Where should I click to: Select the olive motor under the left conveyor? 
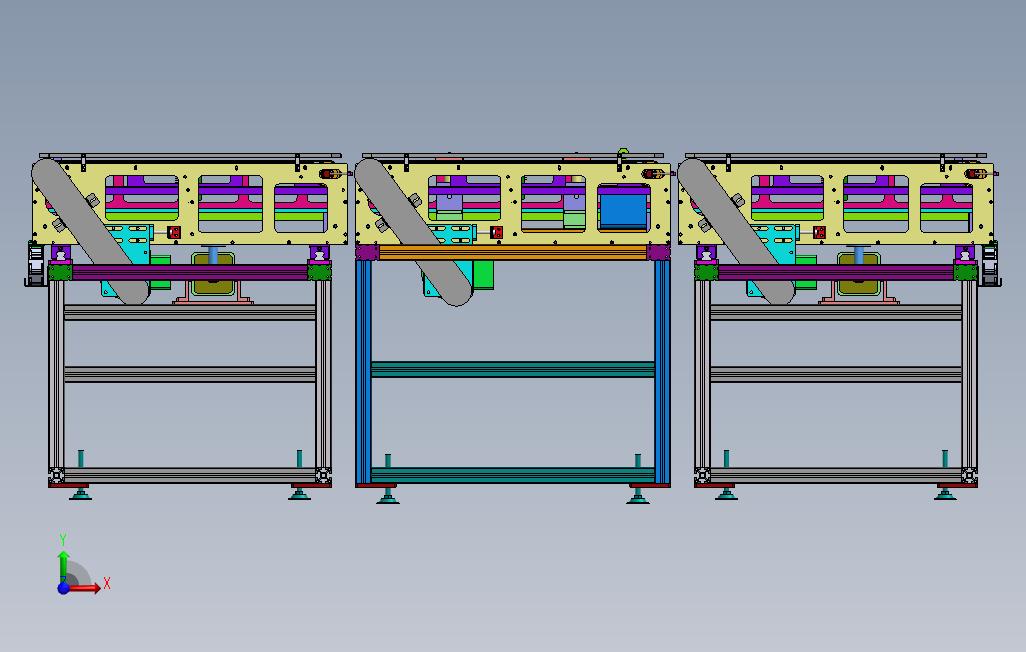(213, 274)
